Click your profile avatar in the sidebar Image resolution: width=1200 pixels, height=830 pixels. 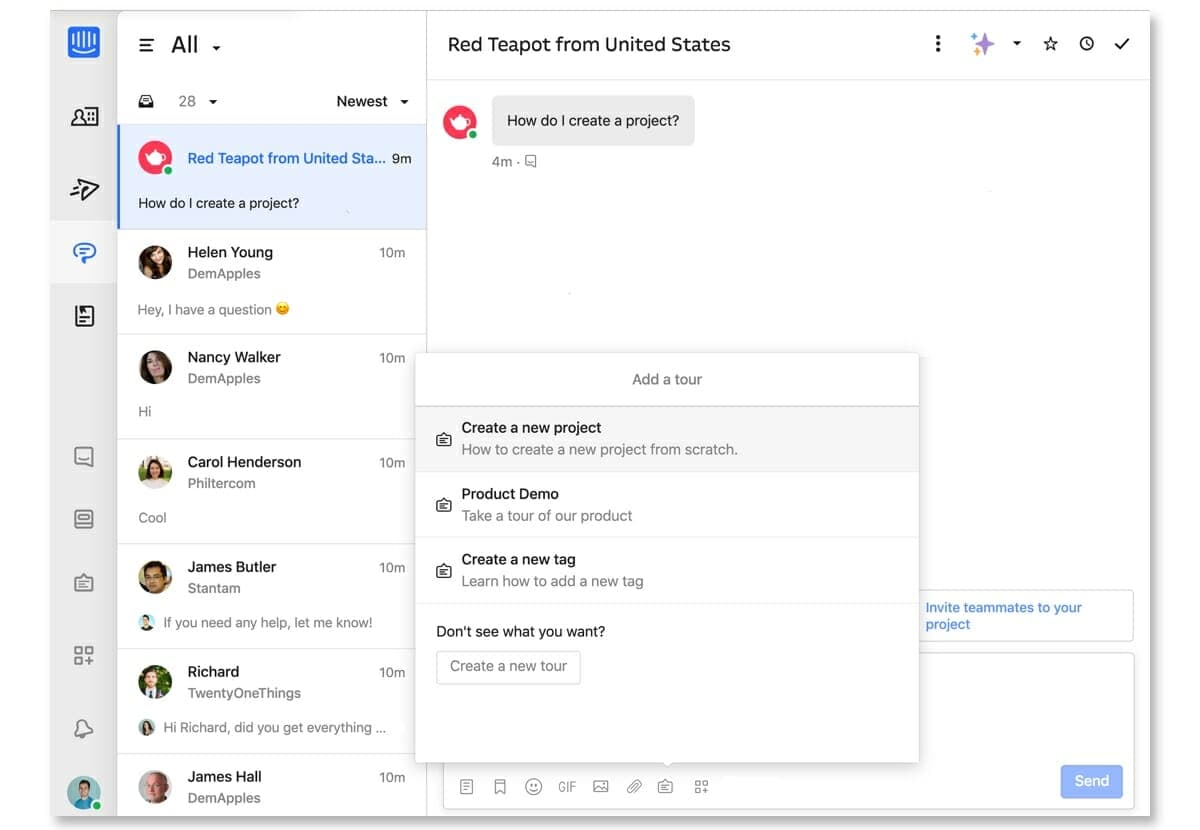pos(84,792)
